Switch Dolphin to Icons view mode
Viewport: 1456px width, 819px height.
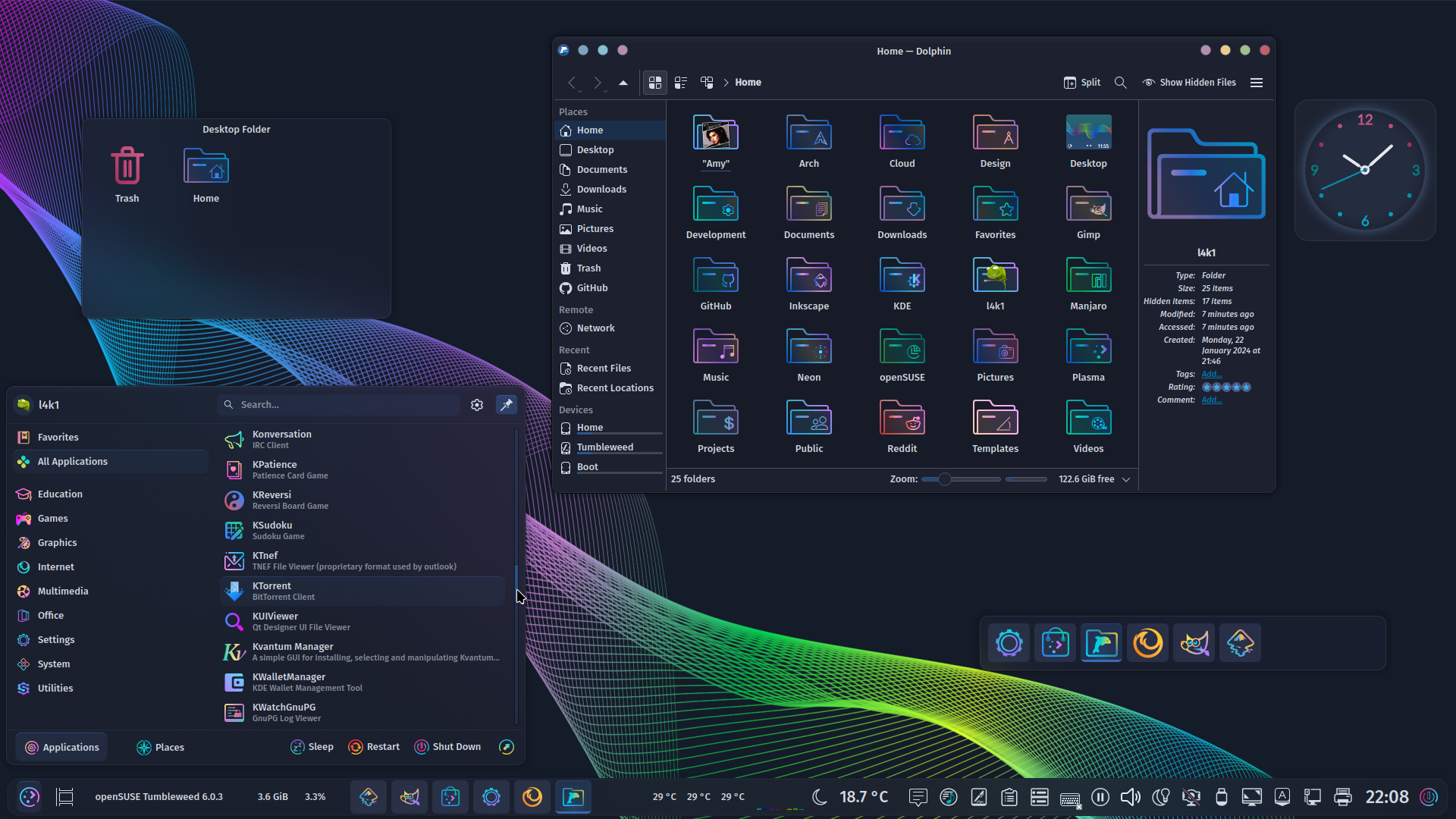pos(655,83)
